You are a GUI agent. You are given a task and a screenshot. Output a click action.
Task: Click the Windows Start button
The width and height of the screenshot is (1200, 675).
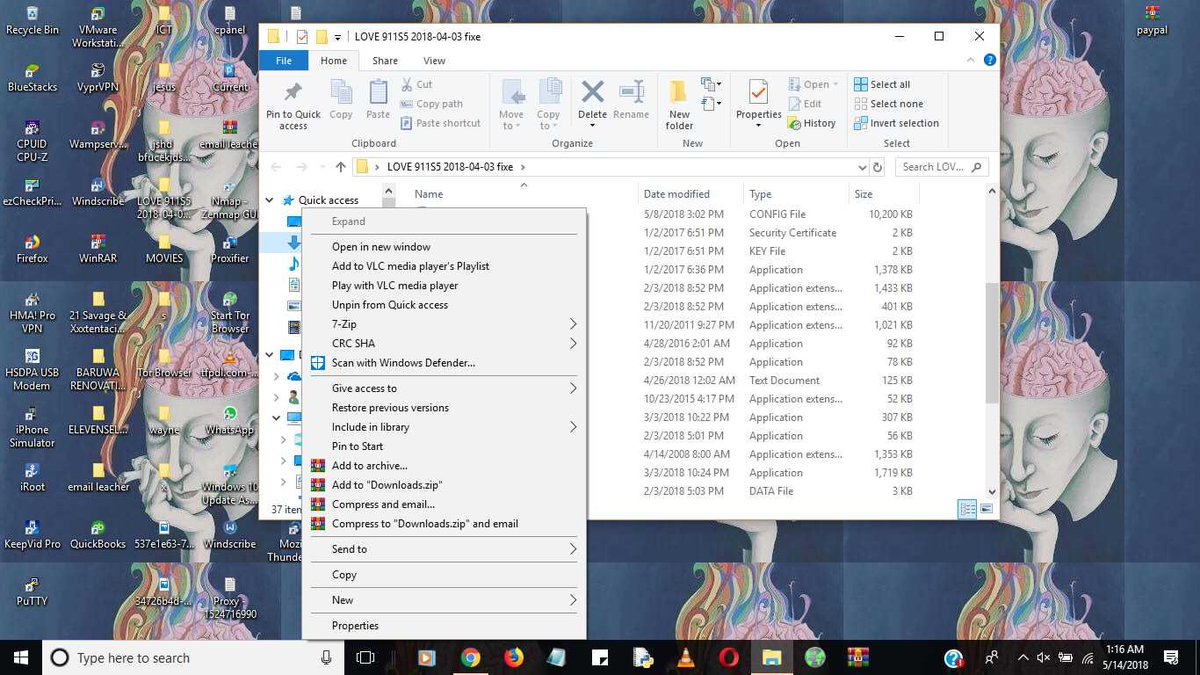click(20, 657)
